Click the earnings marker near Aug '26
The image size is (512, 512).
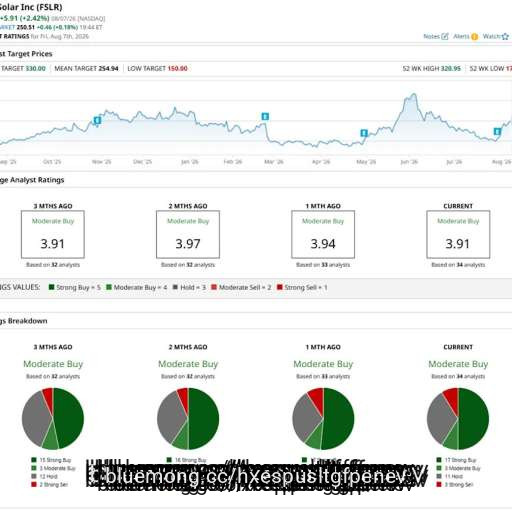coord(497,131)
